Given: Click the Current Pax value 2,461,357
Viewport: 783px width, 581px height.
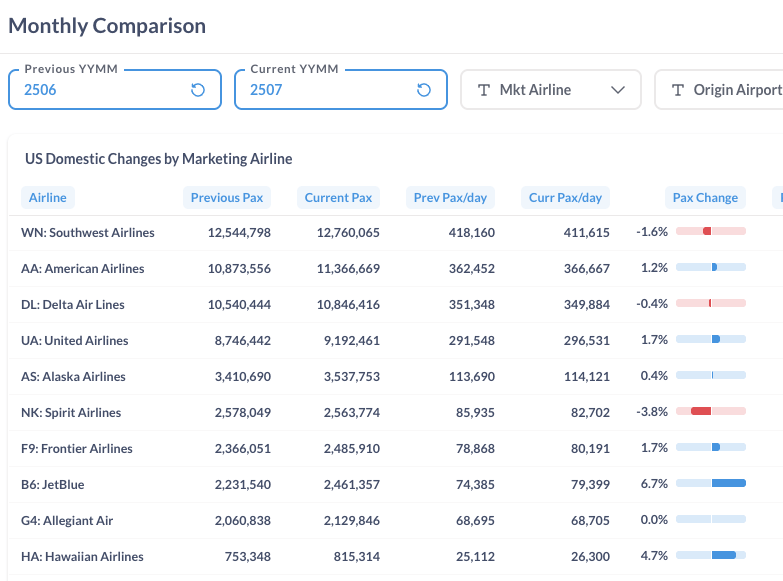Looking at the screenshot, I should (352, 484).
